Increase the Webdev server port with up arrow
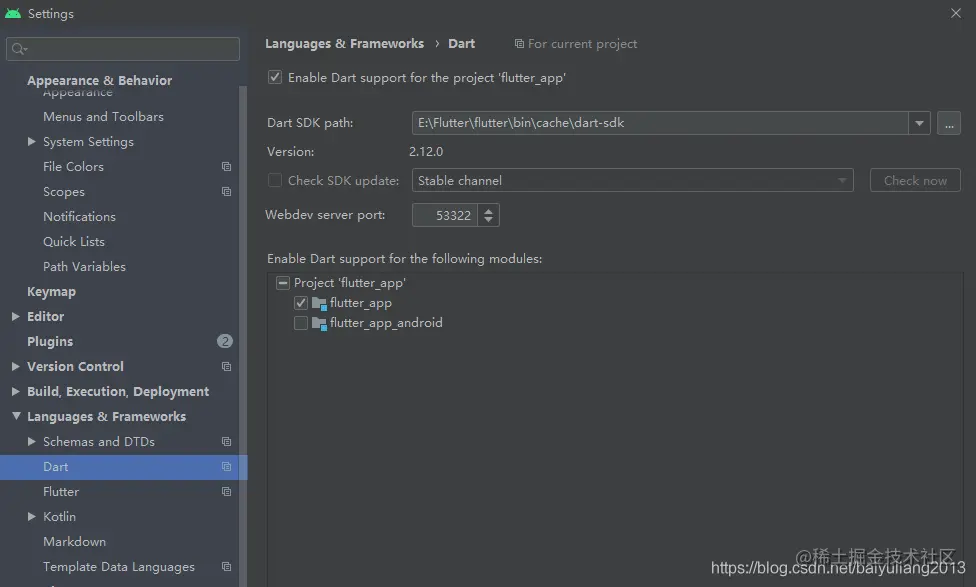 (489, 210)
